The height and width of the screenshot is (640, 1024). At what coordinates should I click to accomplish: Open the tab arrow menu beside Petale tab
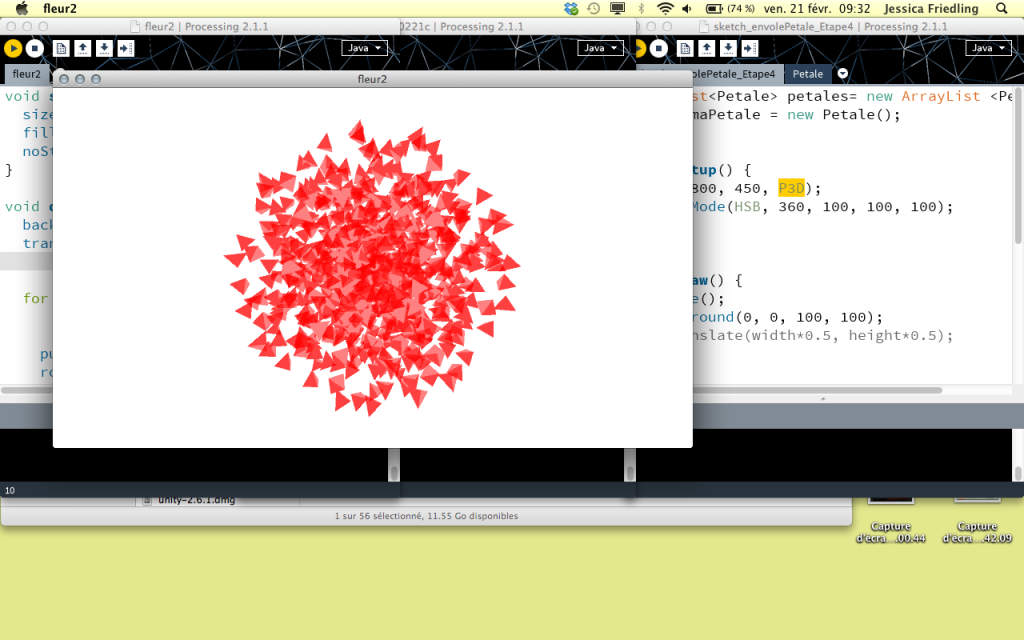coord(843,74)
